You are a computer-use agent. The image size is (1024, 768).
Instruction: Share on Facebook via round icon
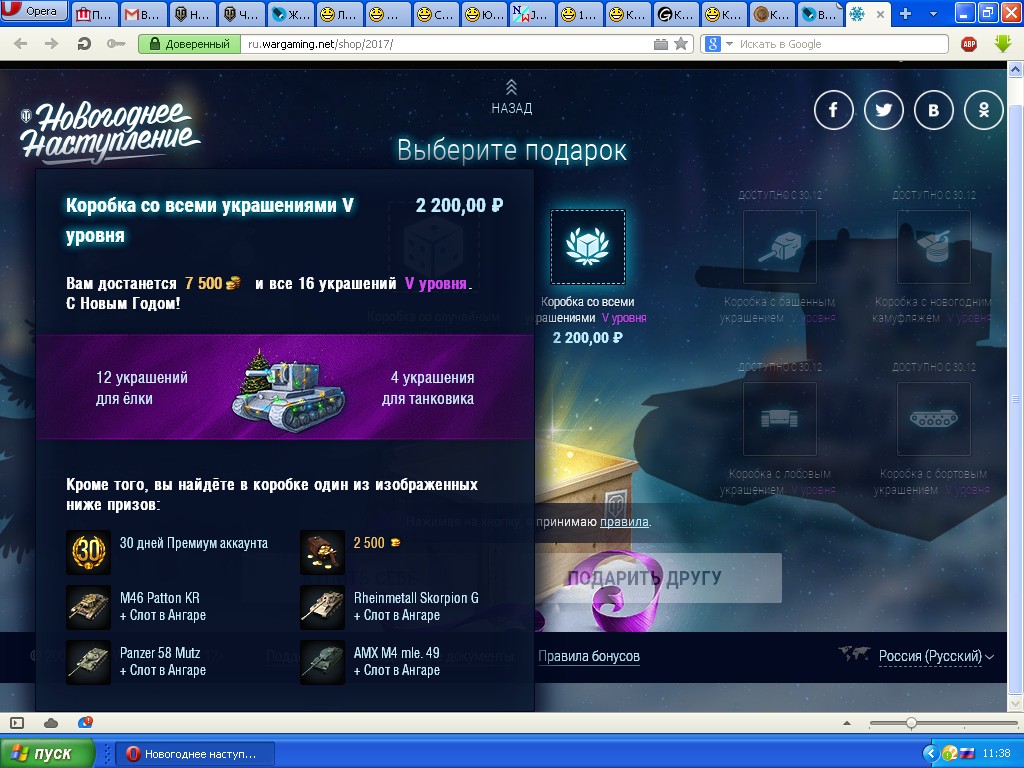coord(833,110)
